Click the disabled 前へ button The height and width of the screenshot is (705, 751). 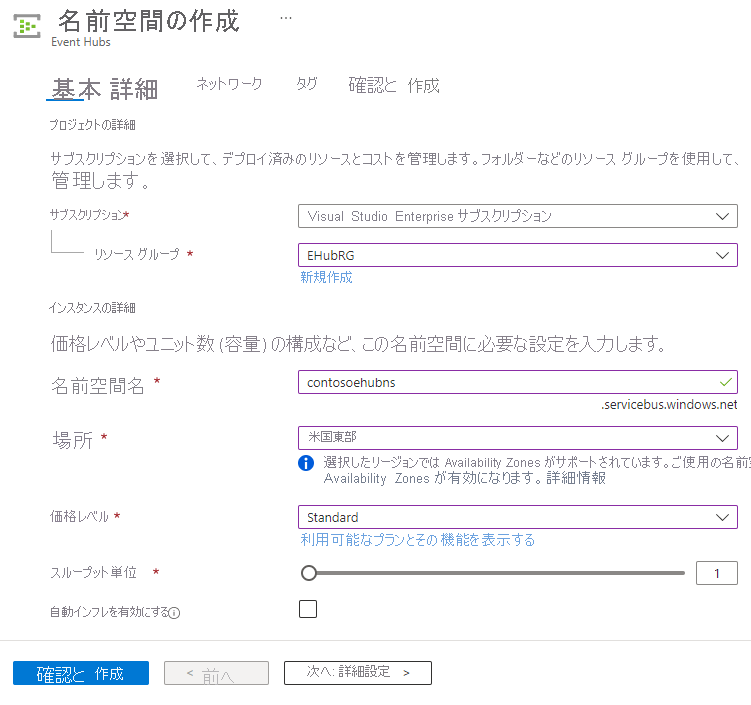click(x=216, y=673)
